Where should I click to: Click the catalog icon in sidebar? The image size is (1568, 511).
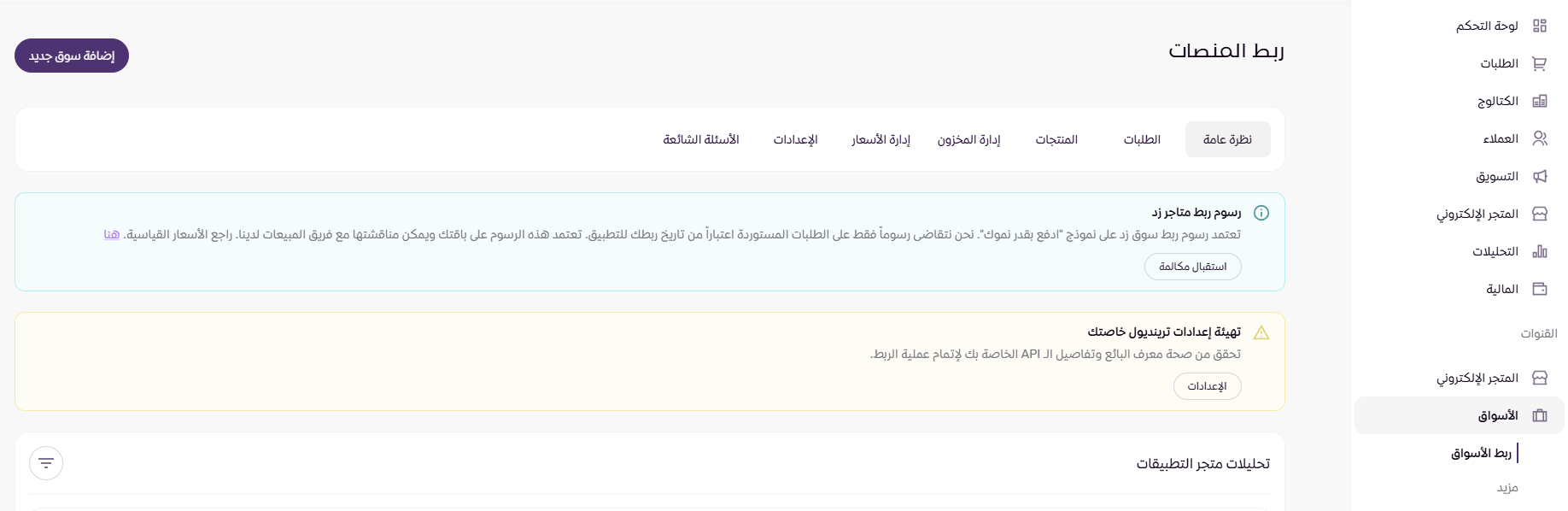coord(1539,101)
